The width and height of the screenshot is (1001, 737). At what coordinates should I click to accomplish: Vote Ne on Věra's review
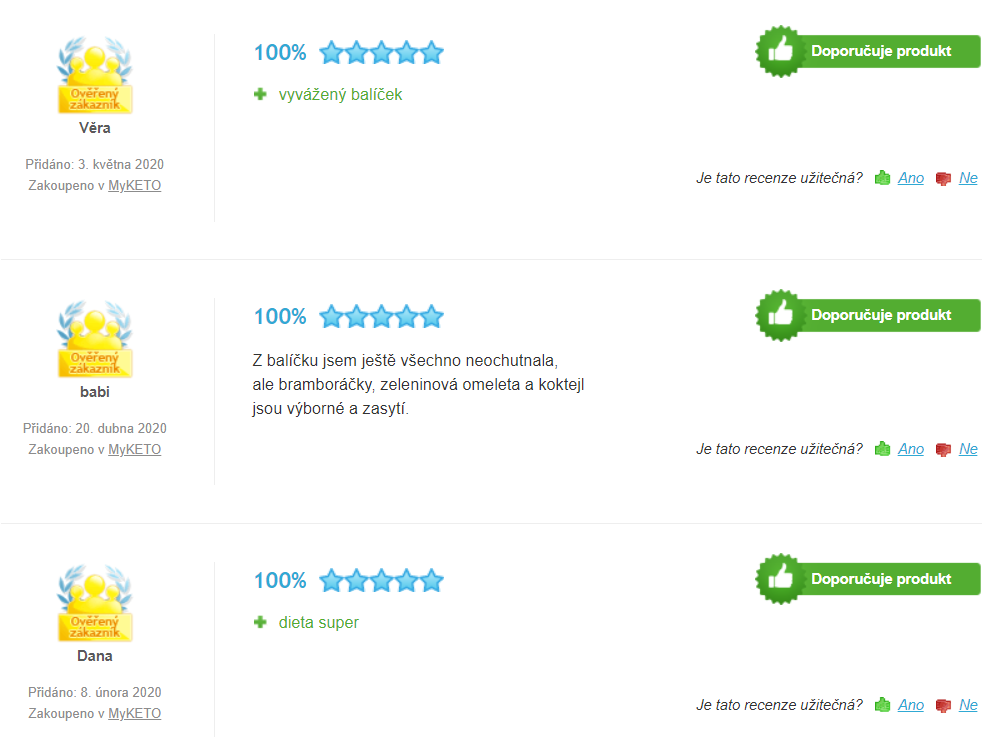point(968,178)
